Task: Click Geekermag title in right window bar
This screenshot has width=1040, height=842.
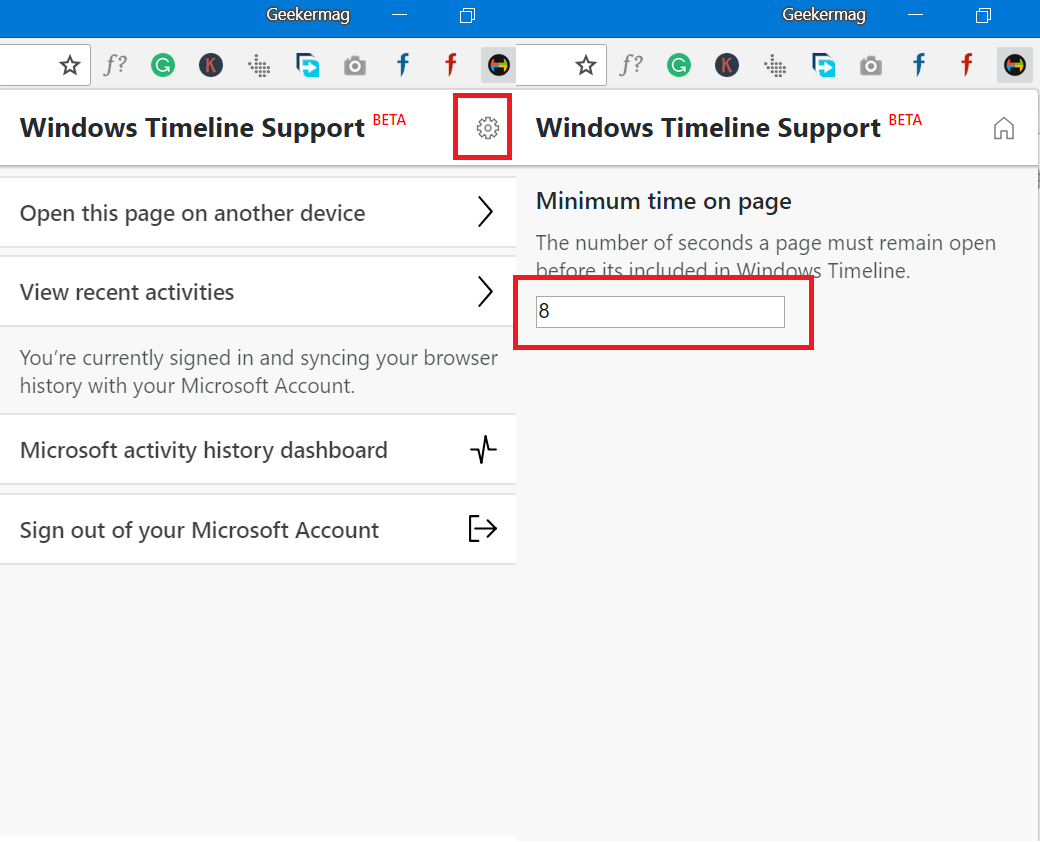Action: tap(824, 15)
